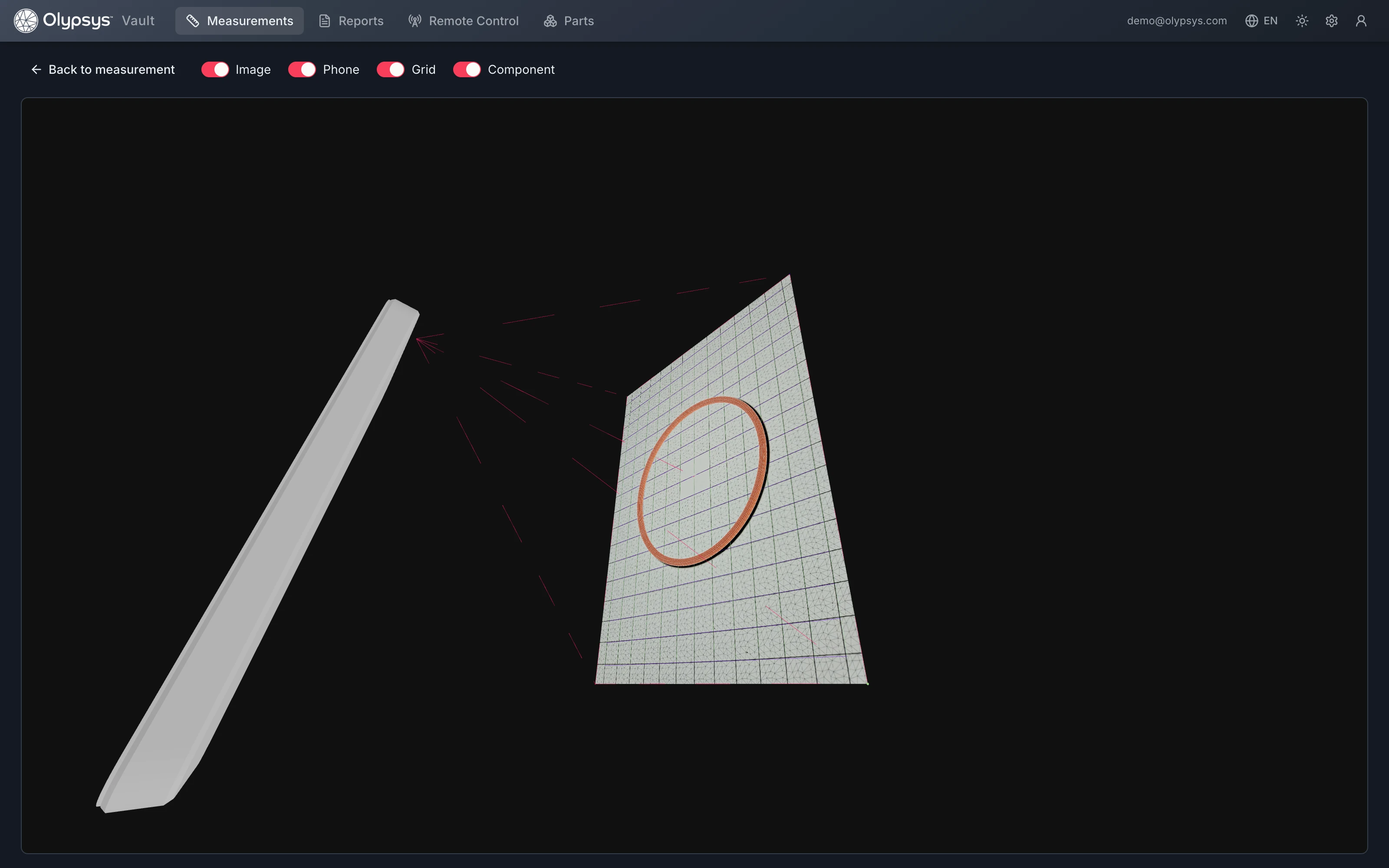Image resolution: width=1389 pixels, height=868 pixels.
Task: Toggle light theme sun icon
Action: tap(1302, 21)
